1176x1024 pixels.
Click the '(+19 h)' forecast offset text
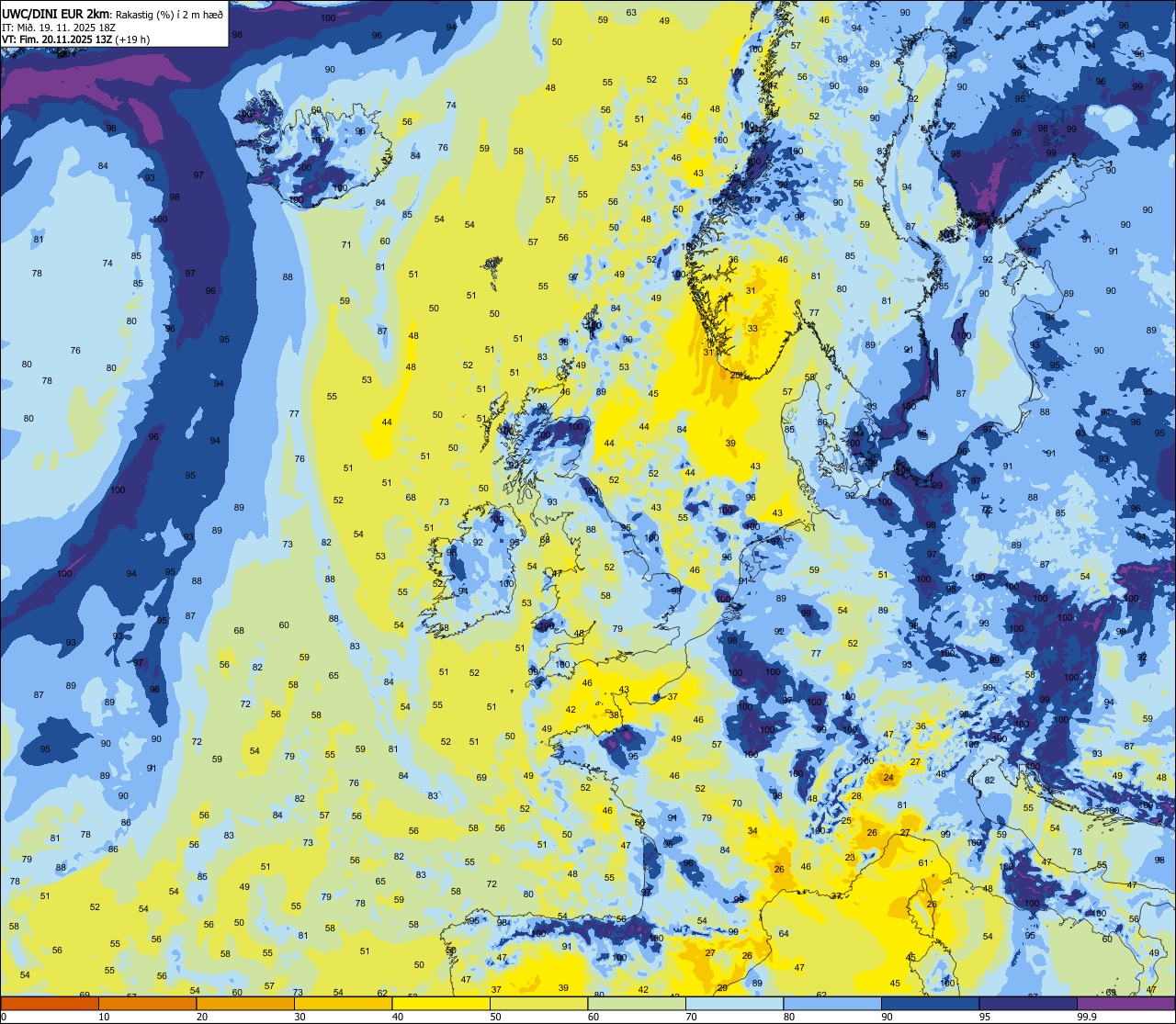[131, 39]
